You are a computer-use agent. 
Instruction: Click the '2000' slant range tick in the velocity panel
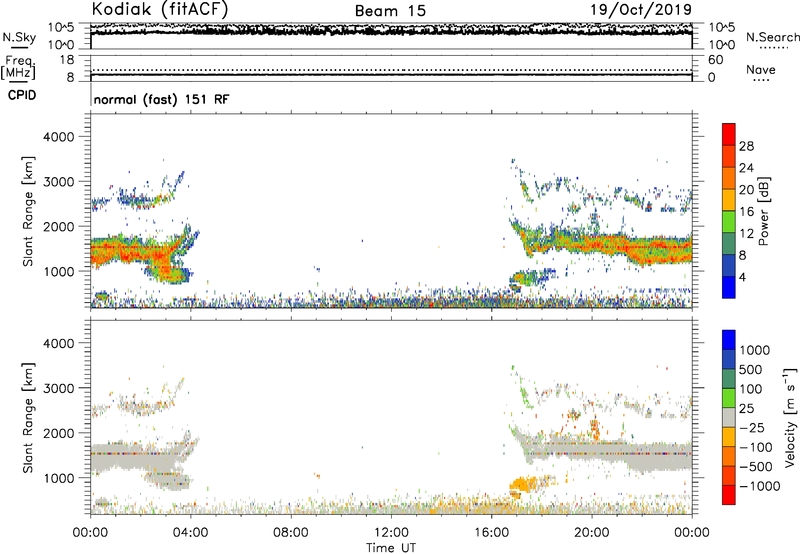[x=58, y=433]
